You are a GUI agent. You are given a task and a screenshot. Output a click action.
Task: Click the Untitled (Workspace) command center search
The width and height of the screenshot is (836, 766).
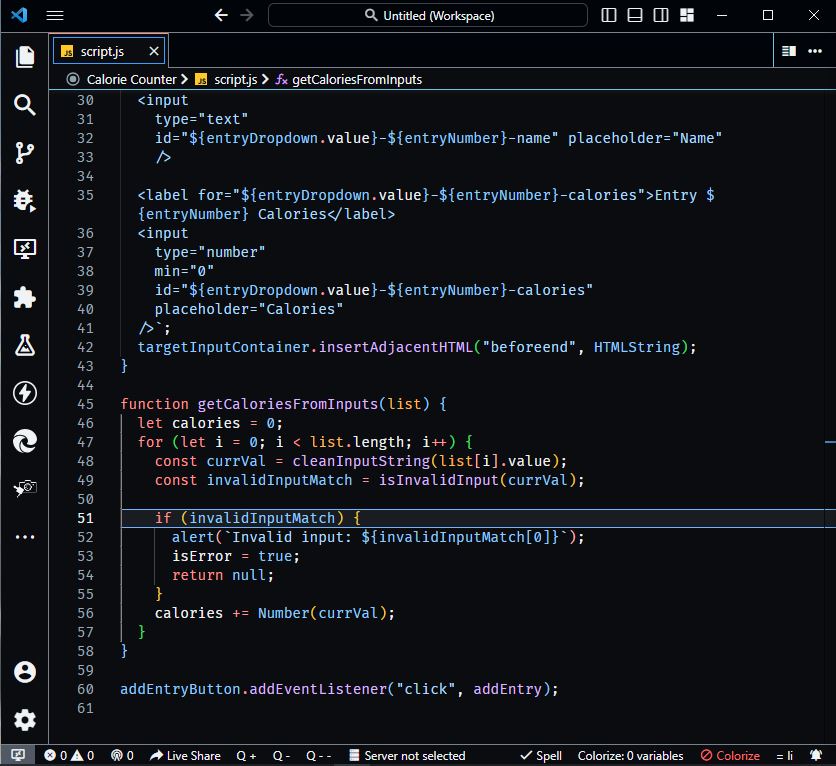tap(428, 15)
